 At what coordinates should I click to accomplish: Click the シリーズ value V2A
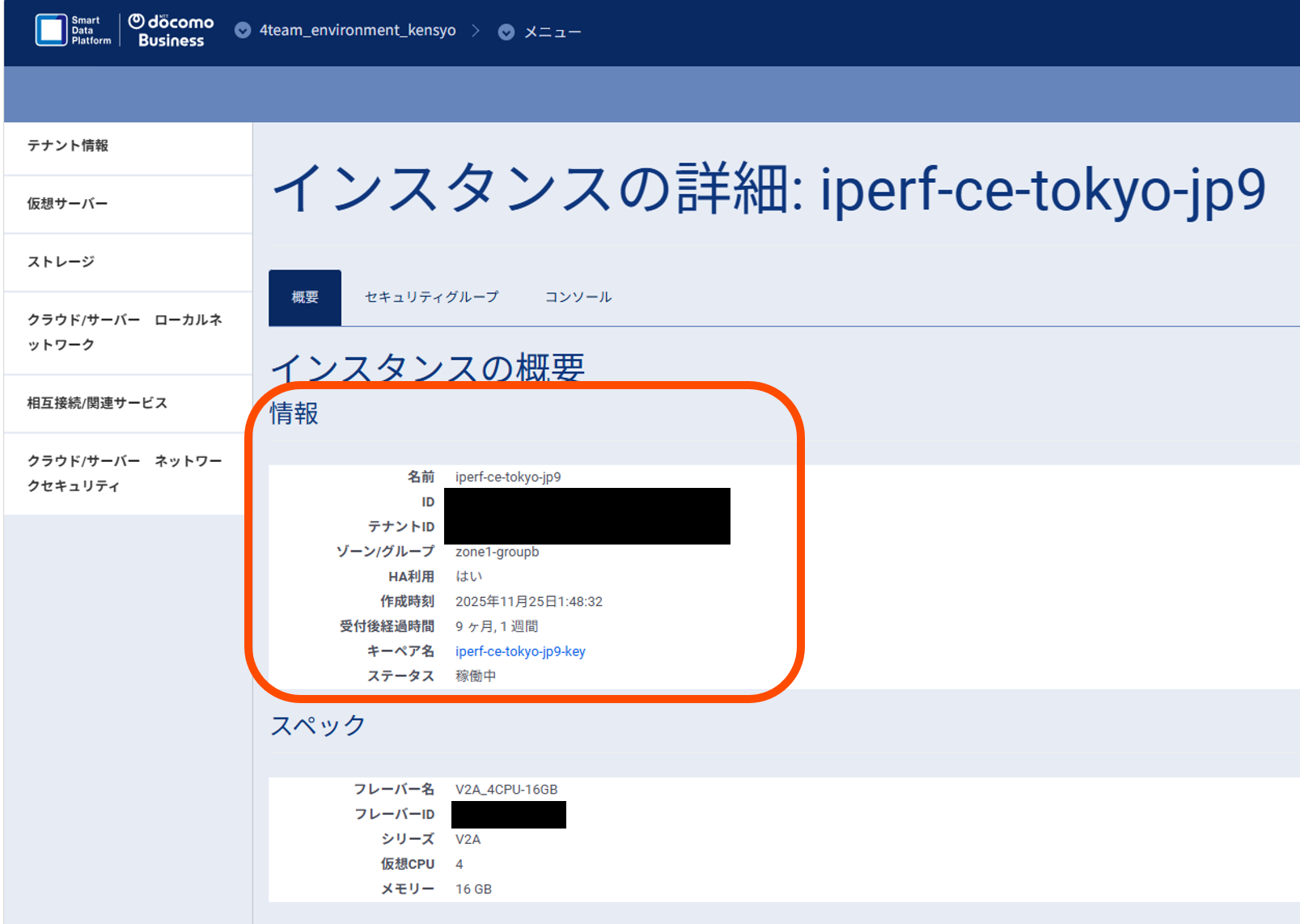pos(468,840)
